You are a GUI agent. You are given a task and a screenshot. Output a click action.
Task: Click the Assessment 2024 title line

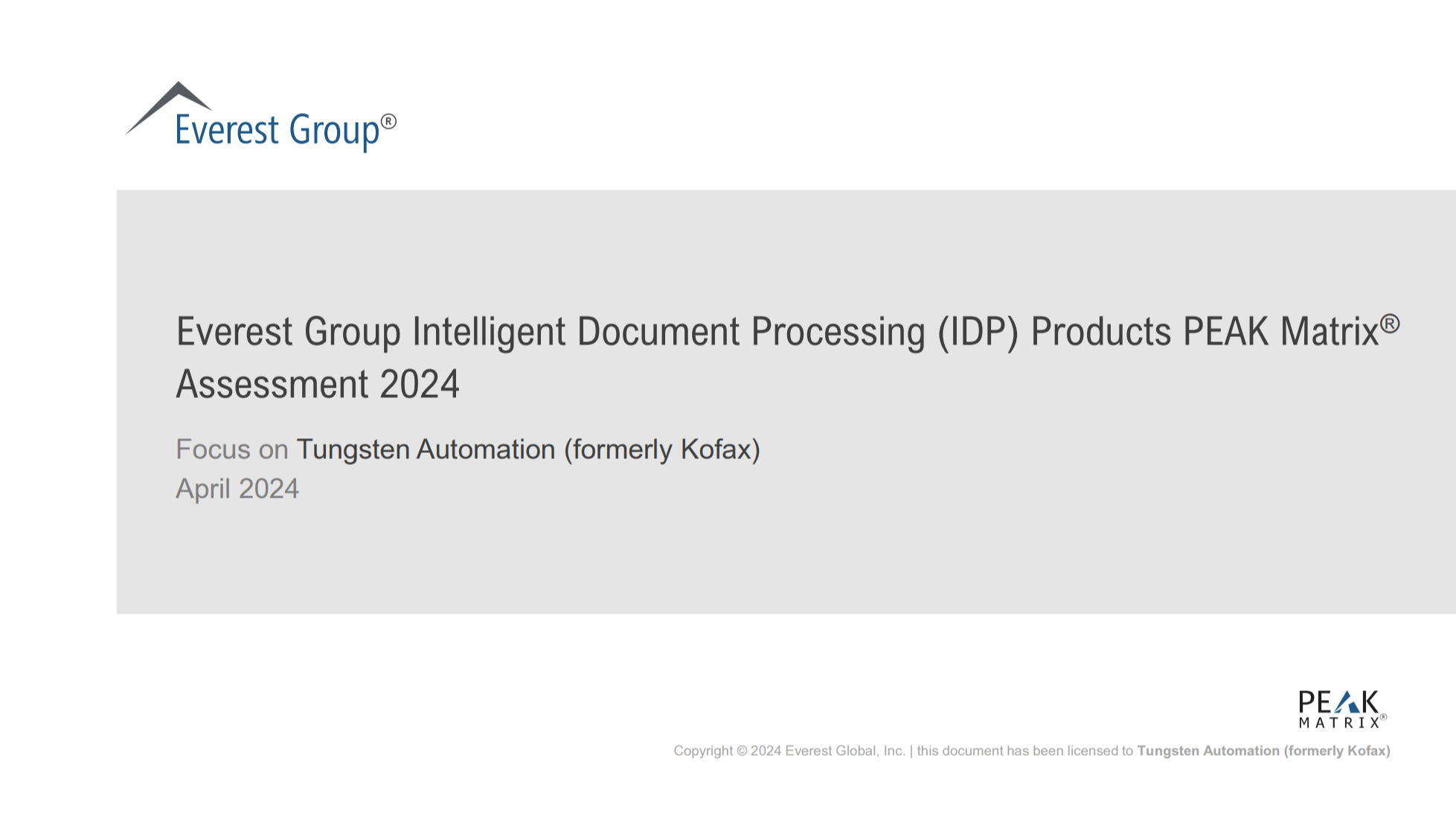pos(316,384)
